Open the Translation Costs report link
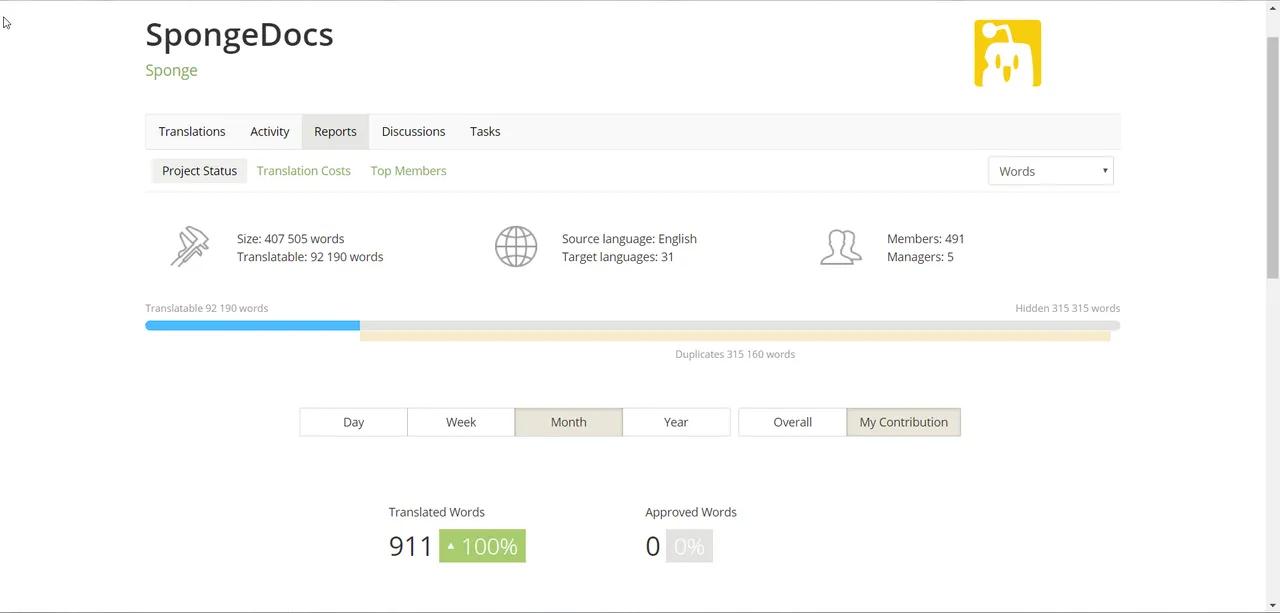 303,171
